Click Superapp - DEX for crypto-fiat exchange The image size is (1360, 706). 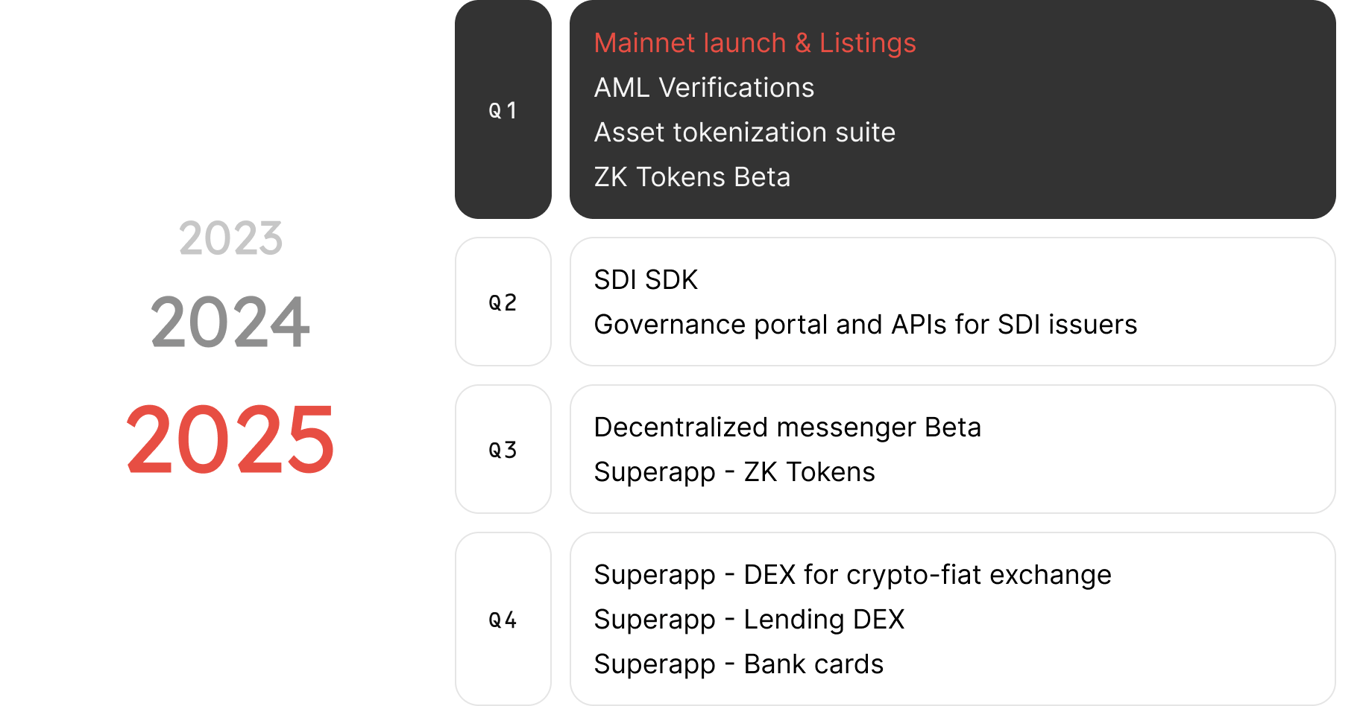tap(852, 575)
